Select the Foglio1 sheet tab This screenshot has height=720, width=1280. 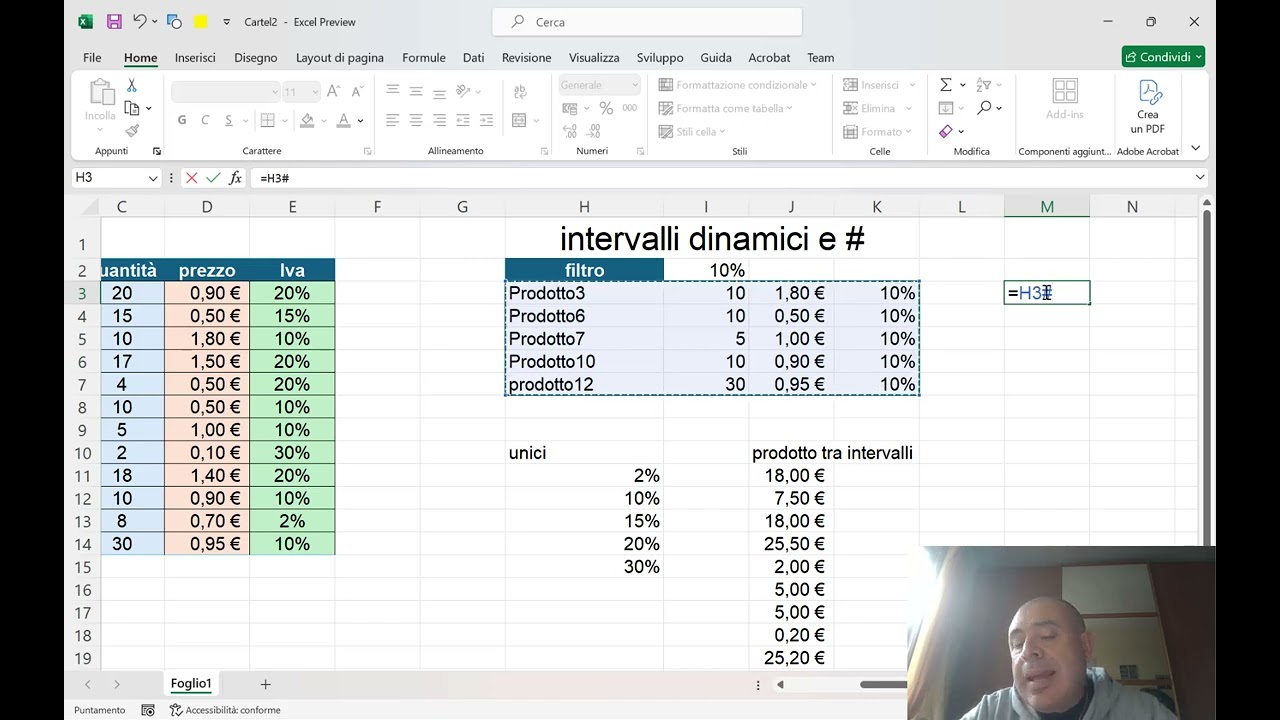[191, 684]
